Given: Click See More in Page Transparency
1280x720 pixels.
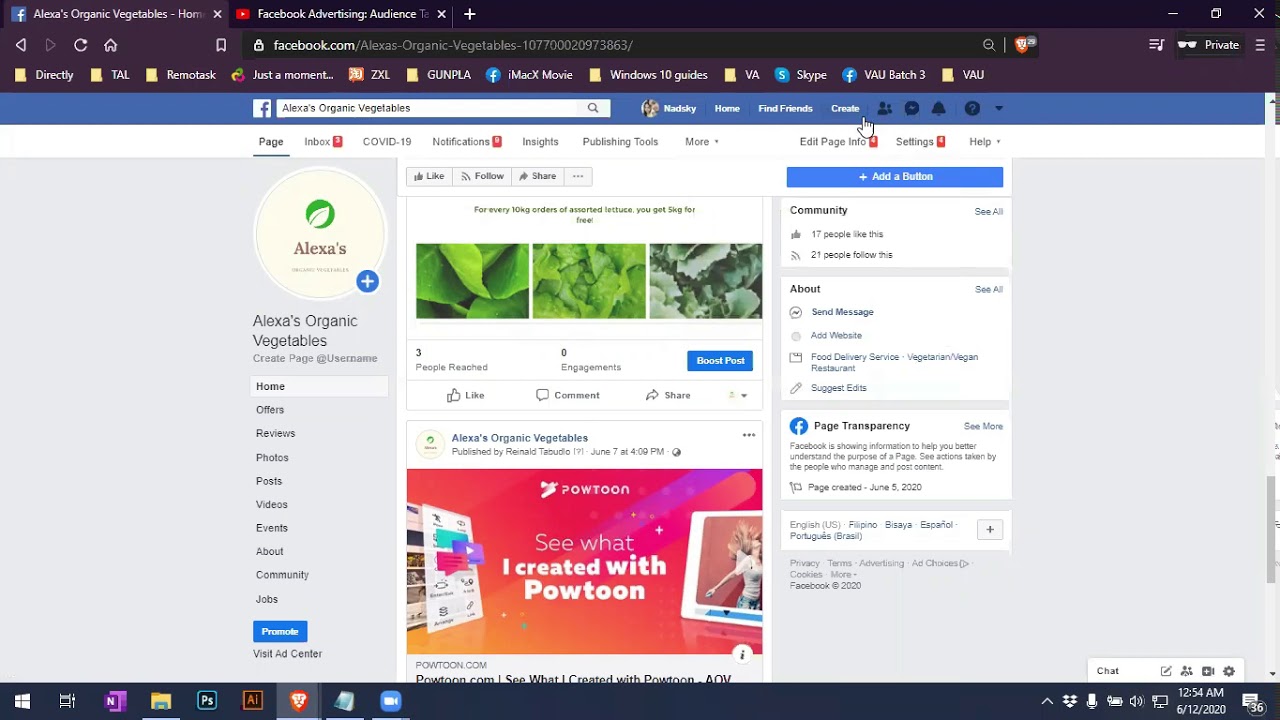Looking at the screenshot, I should [983, 426].
